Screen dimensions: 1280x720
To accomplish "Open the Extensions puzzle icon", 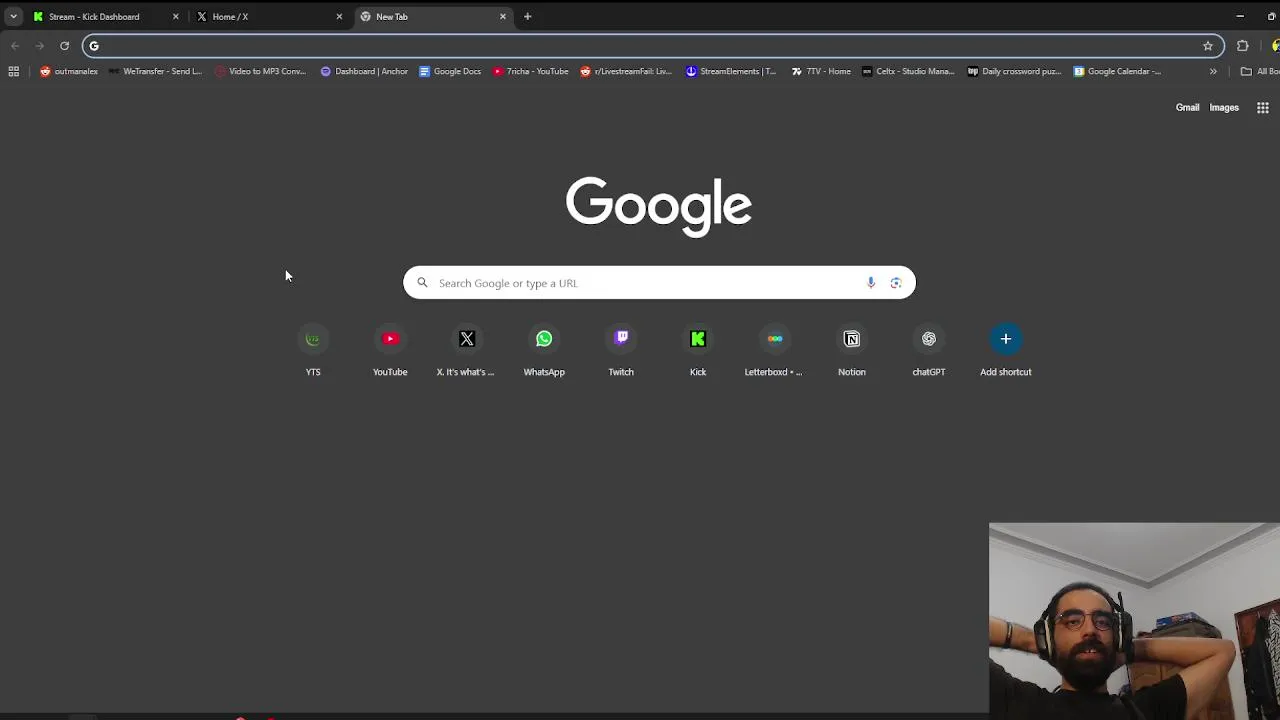I will (1243, 46).
